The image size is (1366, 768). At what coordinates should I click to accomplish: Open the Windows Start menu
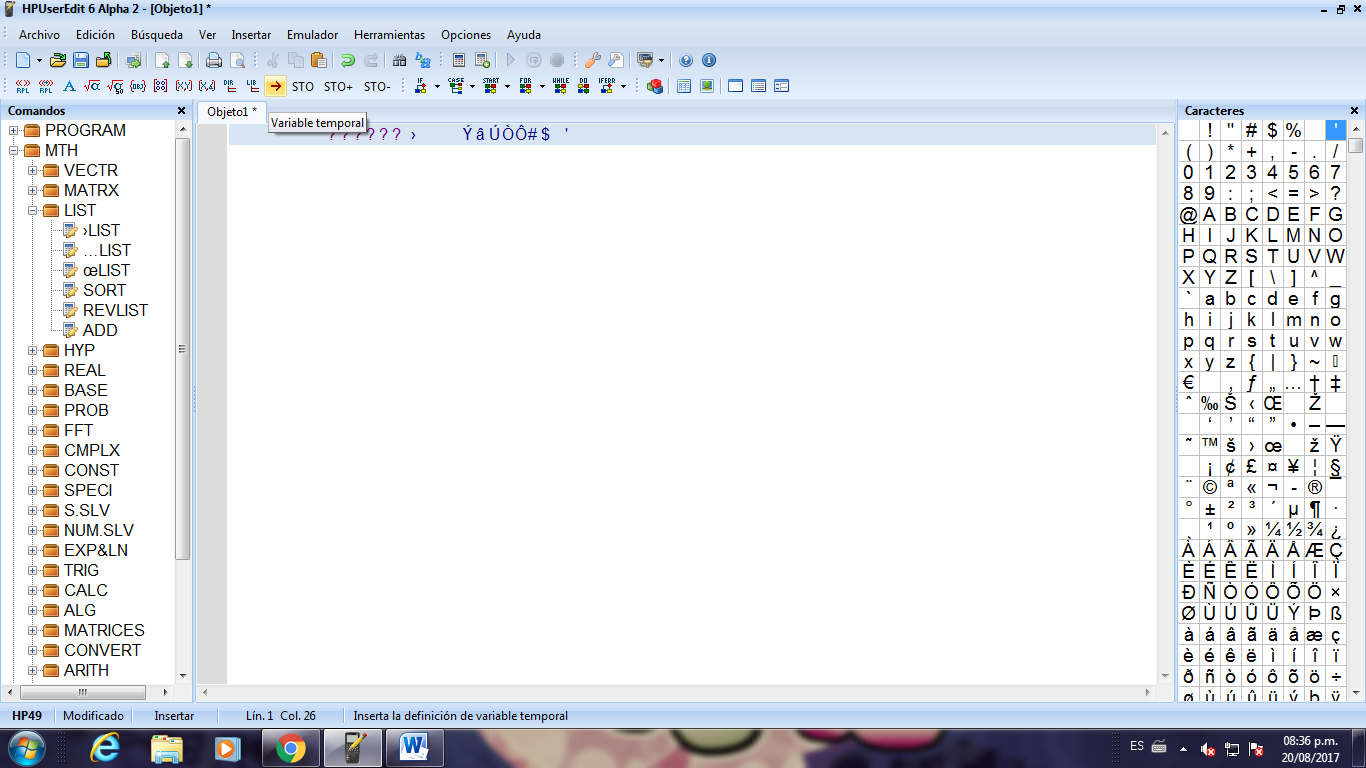(27, 747)
